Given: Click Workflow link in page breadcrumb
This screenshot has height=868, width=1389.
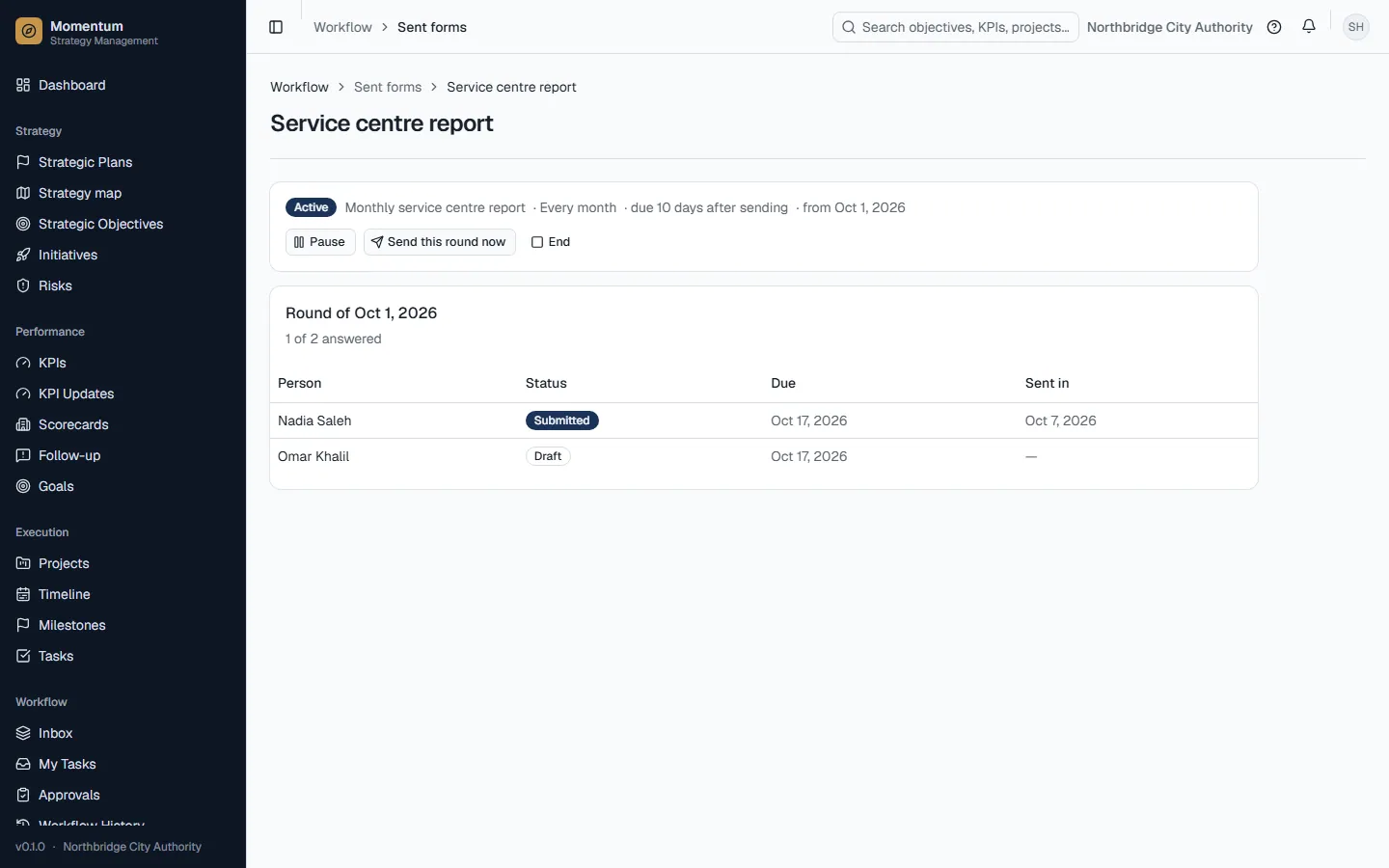Looking at the screenshot, I should pos(299,87).
